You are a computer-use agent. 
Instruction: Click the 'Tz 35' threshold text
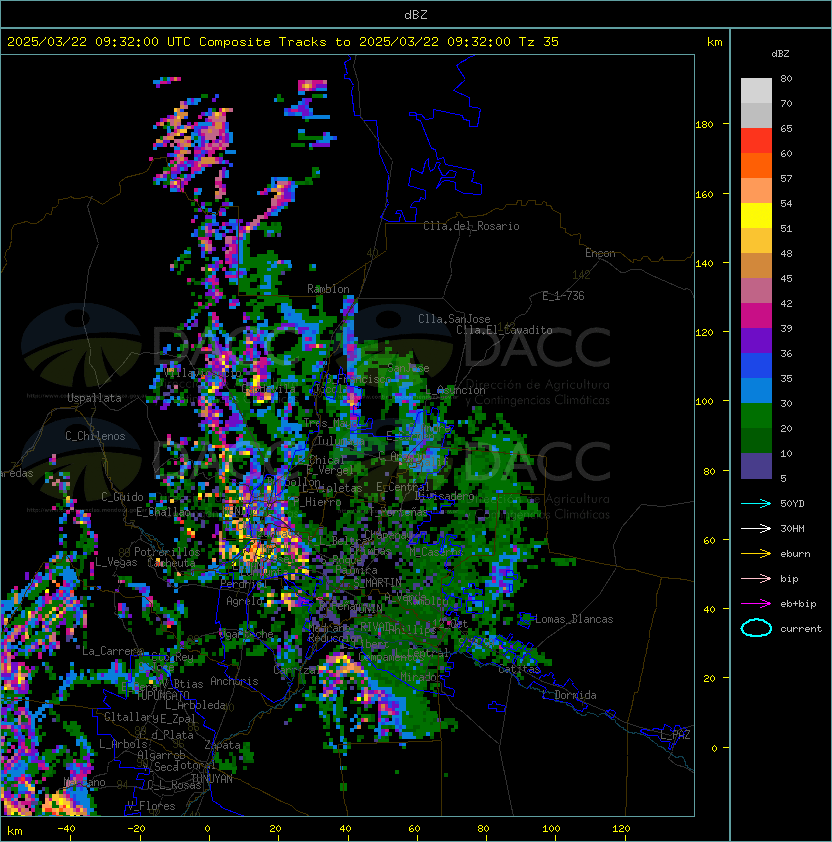click(x=539, y=42)
